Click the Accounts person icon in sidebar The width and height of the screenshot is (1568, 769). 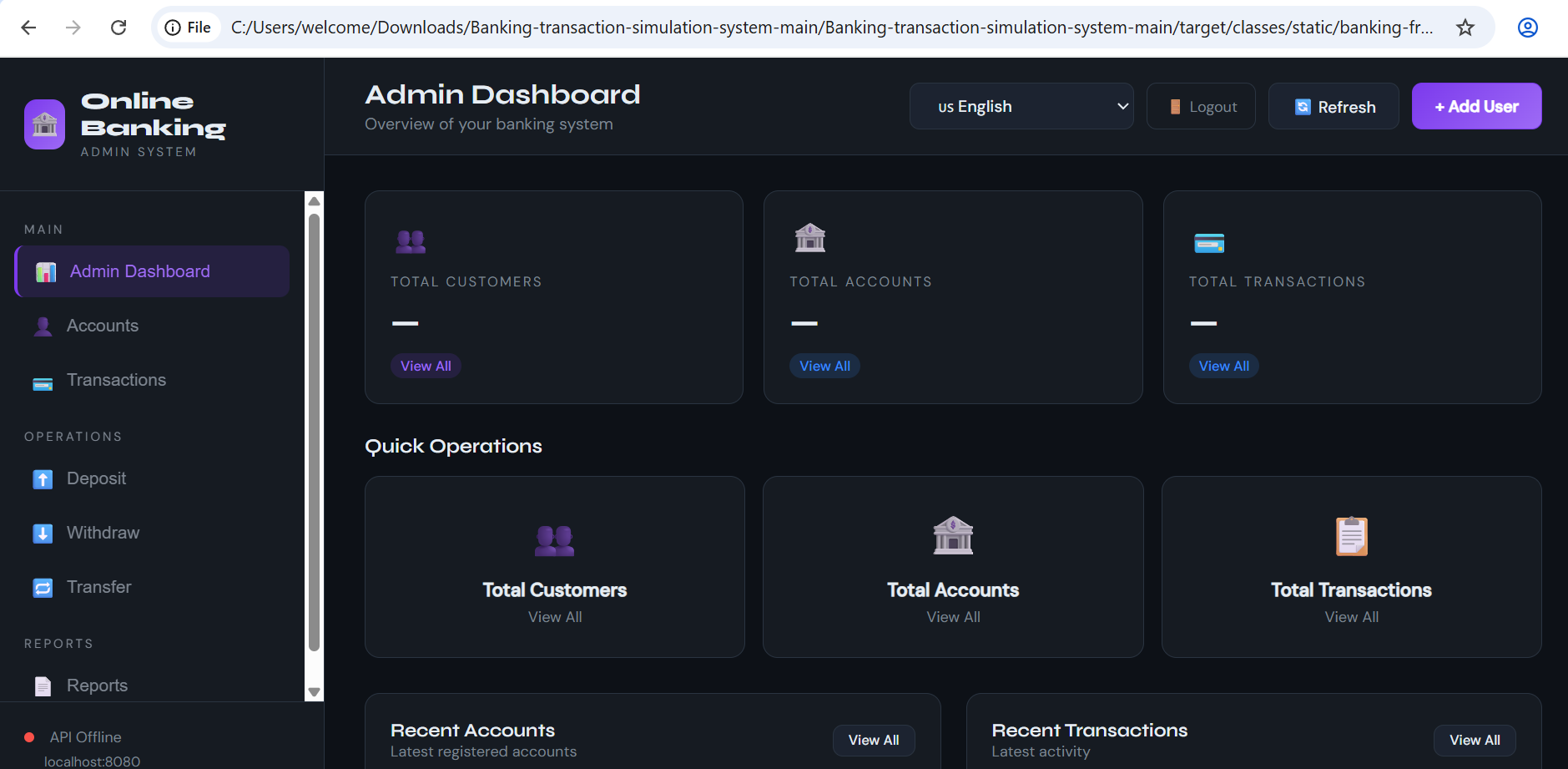tap(43, 326)
